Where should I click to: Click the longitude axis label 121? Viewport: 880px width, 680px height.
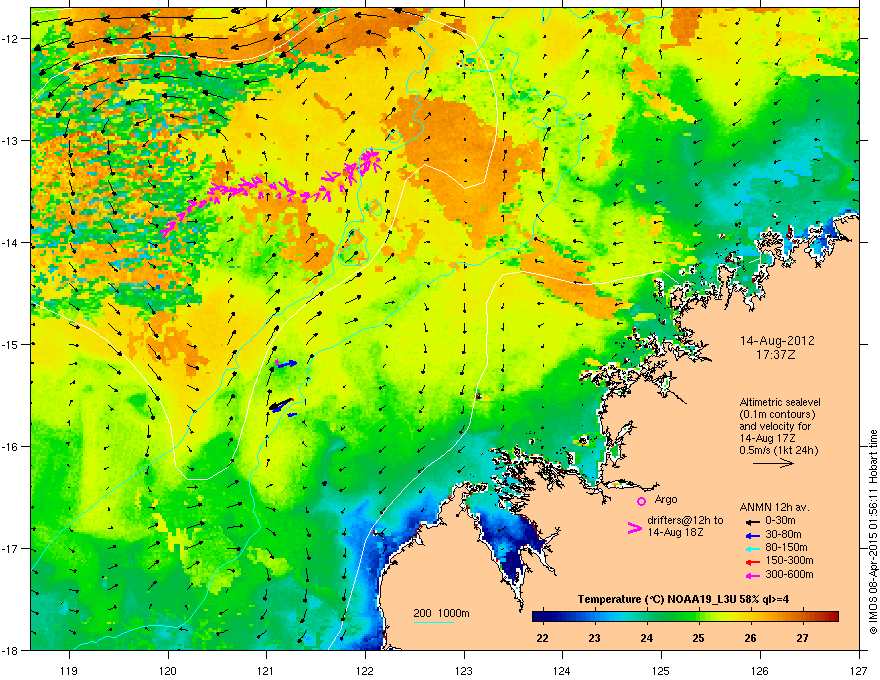(x=266, y=670)
